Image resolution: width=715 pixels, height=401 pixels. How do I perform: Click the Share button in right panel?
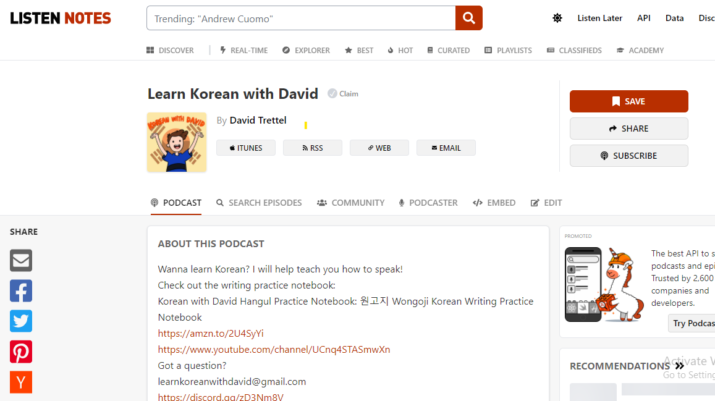[x=629, y=129]
